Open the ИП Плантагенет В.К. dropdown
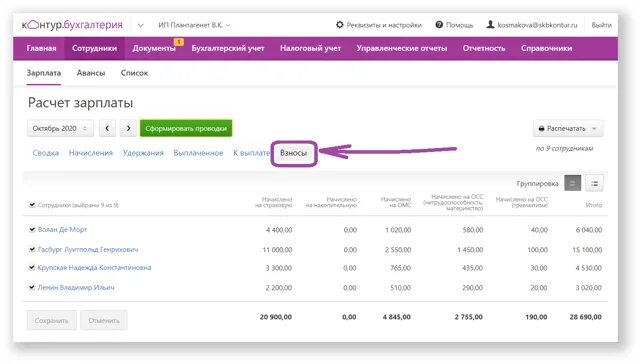 194,25
